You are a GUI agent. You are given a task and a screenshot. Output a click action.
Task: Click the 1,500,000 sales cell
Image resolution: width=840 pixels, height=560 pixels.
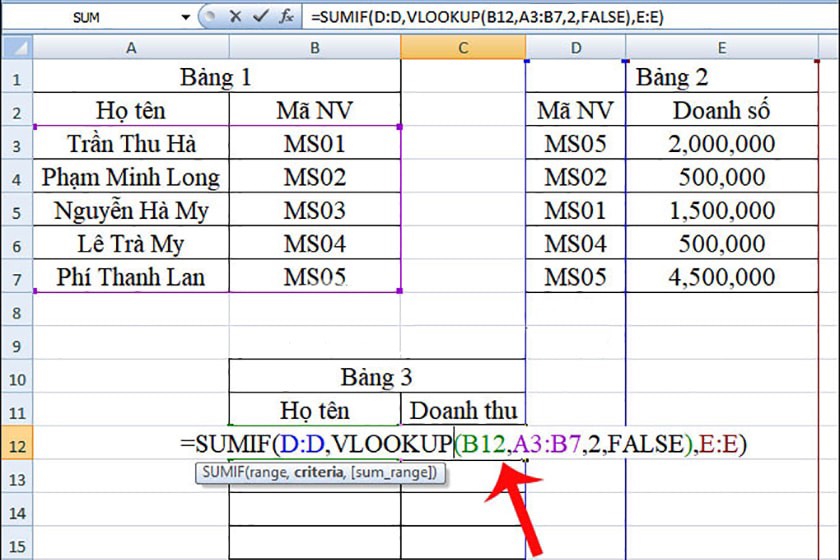coord(722,210)
